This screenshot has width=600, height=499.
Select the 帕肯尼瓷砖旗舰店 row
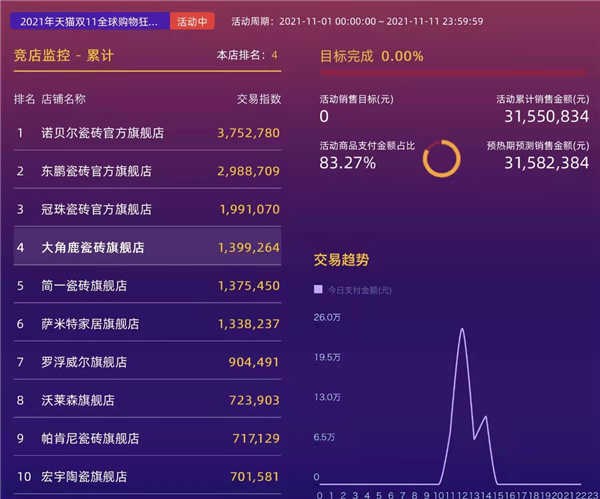(147, 438)
